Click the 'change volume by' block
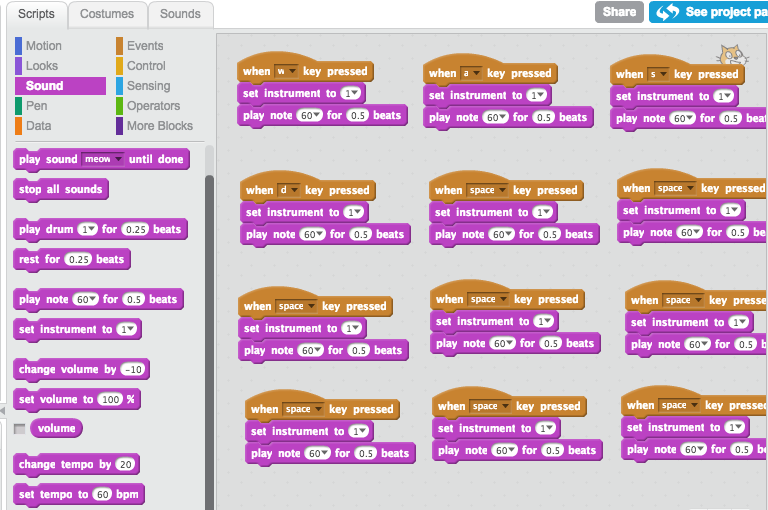Image resolution: width=768 pixels, height=510 pixels. point(81,369)
